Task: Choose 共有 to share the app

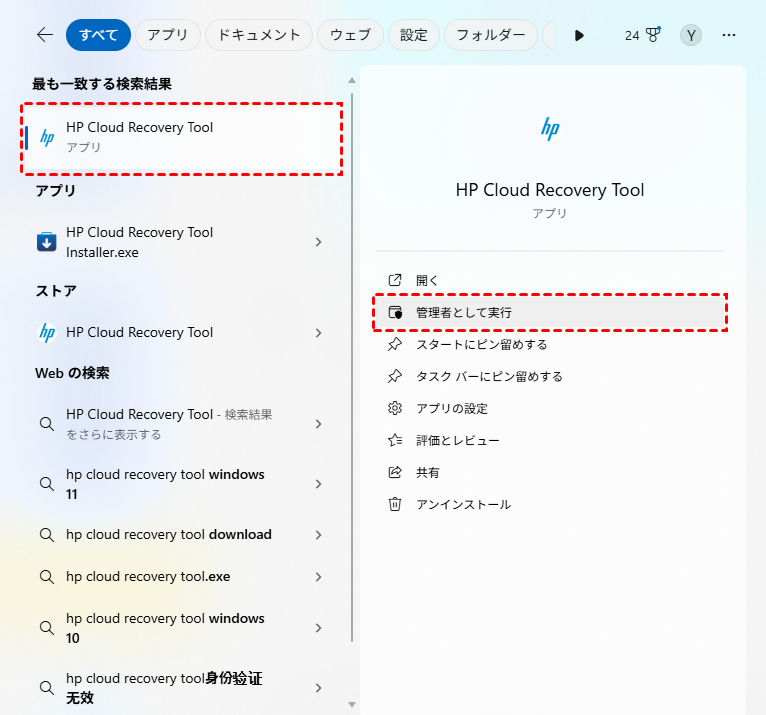Action: (550, 473)
